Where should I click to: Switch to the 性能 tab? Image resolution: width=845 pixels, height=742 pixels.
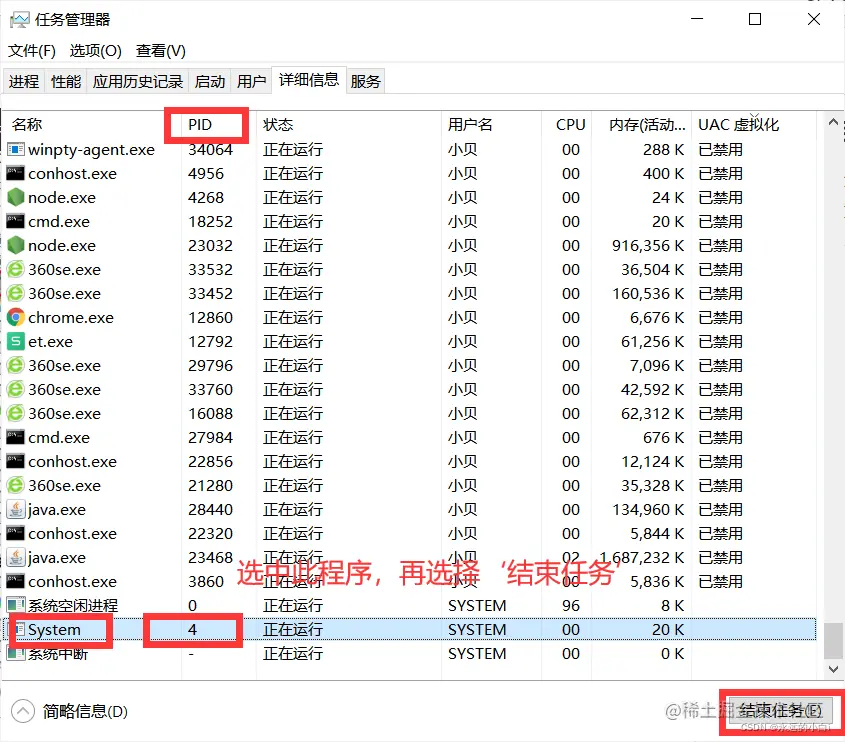point(66,81)
